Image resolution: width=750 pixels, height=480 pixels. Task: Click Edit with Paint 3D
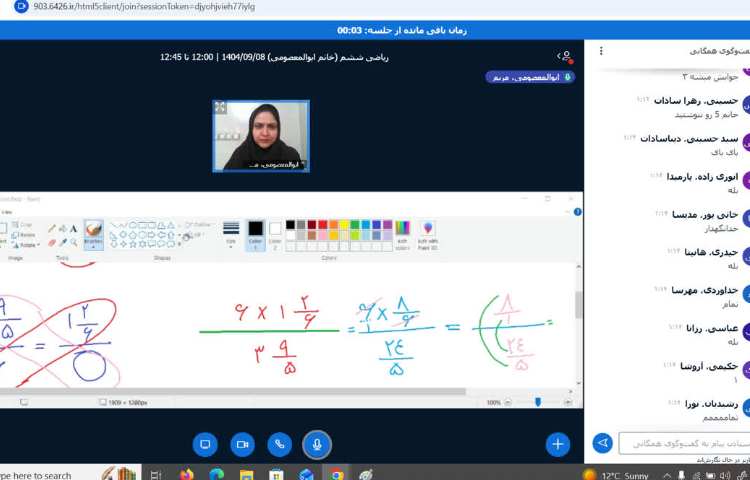pyautogui.click(x=427, y=232)
